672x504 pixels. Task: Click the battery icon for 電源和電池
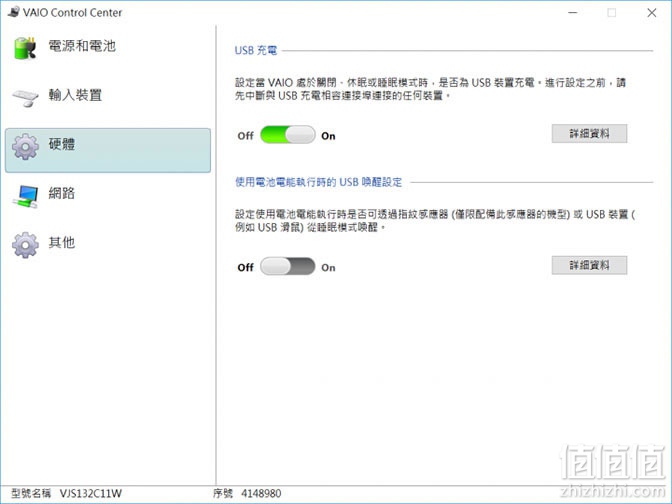click(x=25, y=48)
